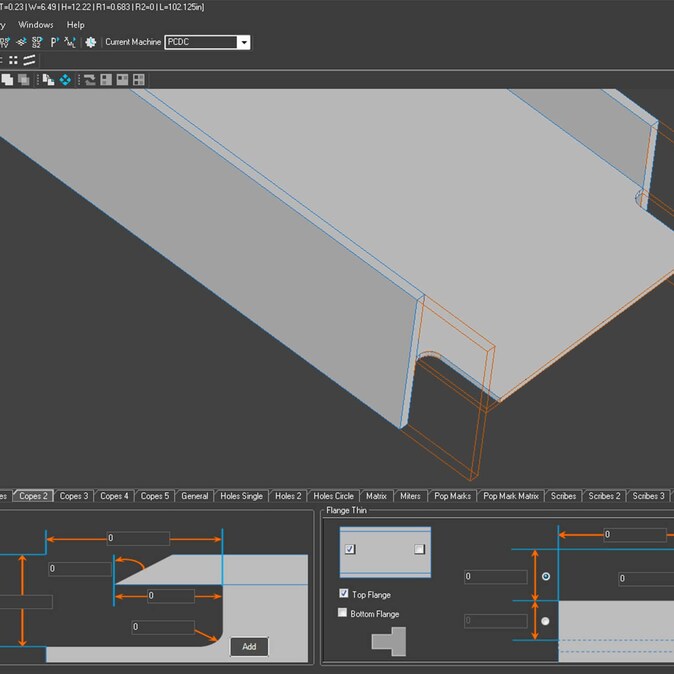Switch to the Copes 4 tab
674x674 pixels.
click(x=114, y=496)
